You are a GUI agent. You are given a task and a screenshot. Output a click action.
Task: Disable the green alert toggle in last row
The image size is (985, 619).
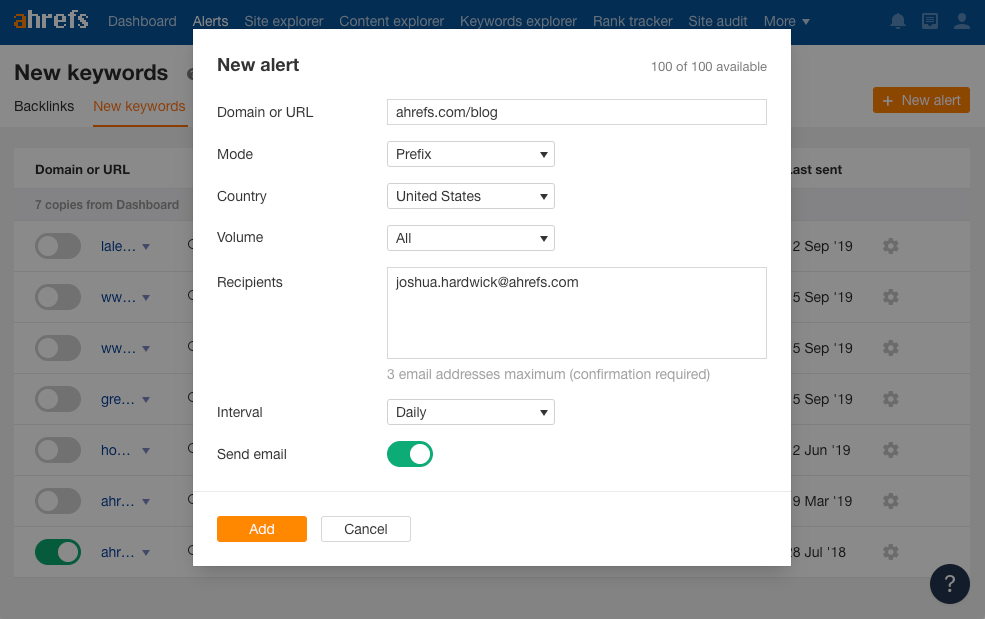(58, 552)
